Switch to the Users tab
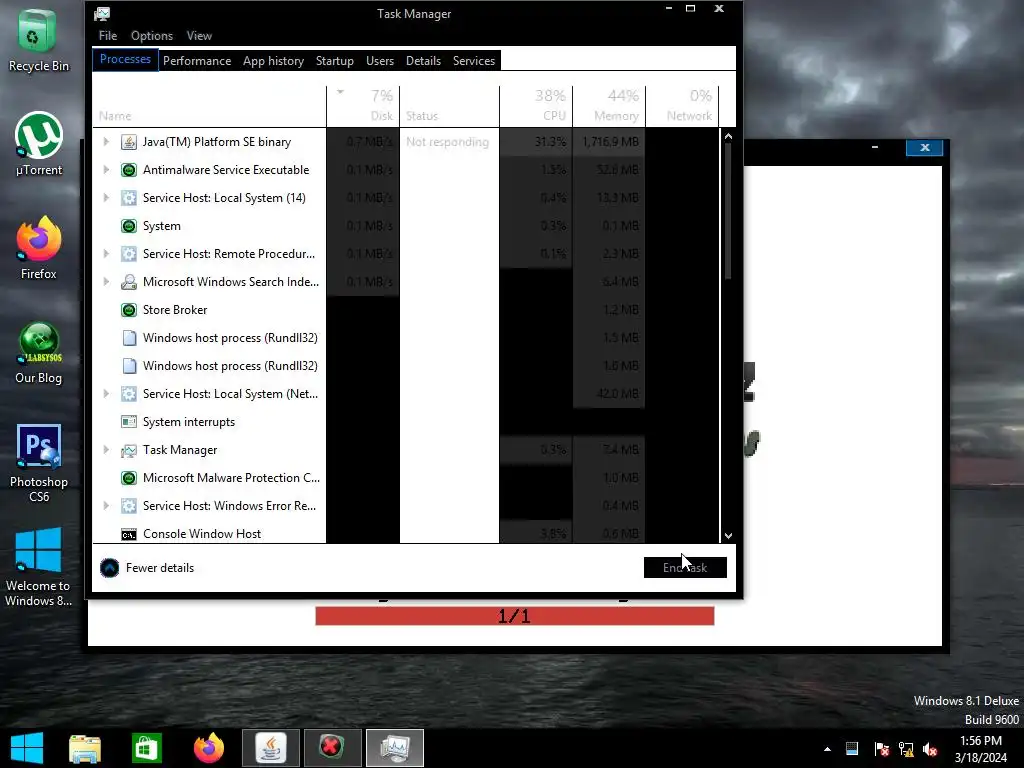The height and width of the screenshot is (768, 1024). tap(380, 61)
